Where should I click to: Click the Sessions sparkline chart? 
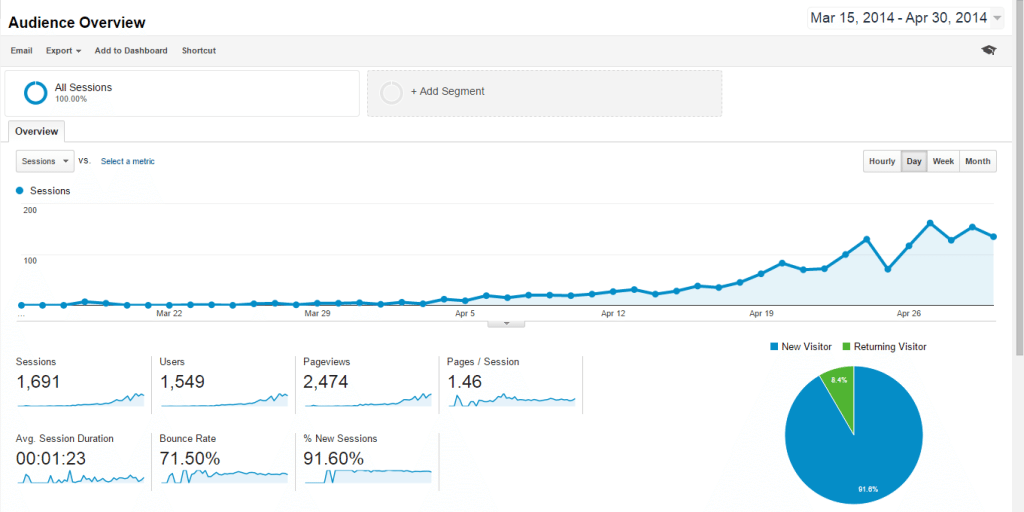(81, 399)
